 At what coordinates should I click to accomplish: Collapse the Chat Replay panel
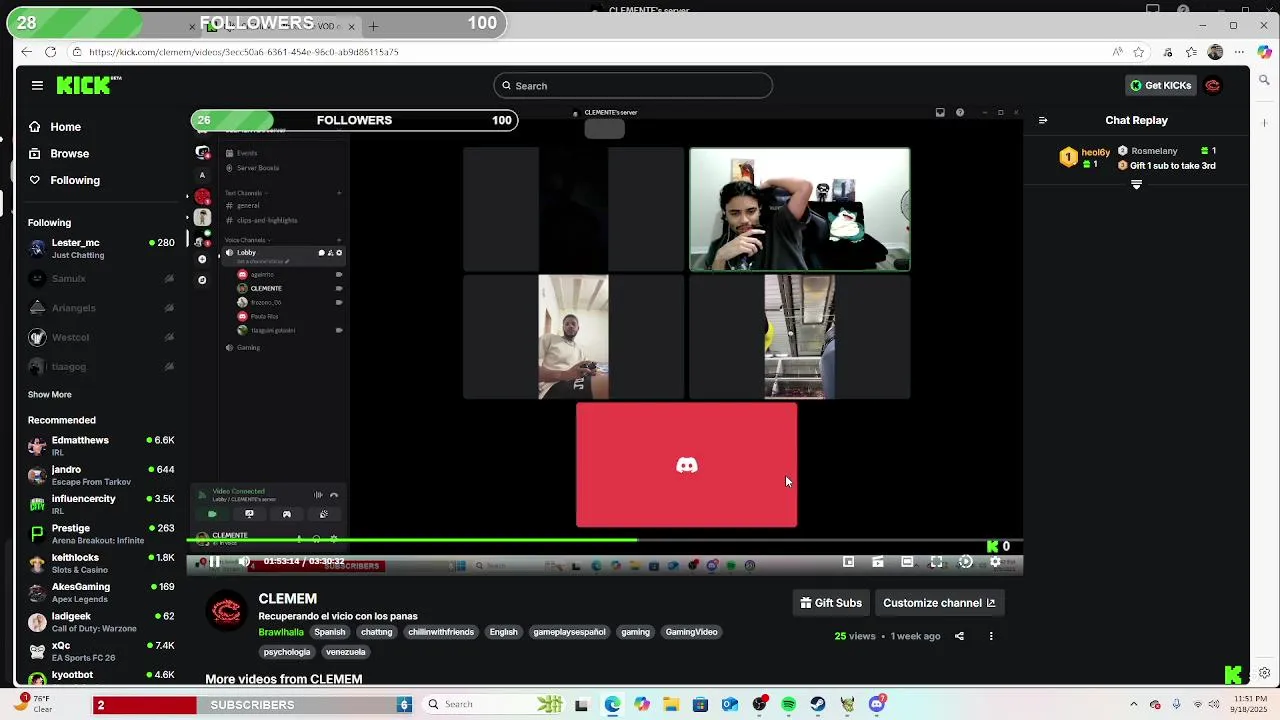[x=1043, y=120]
